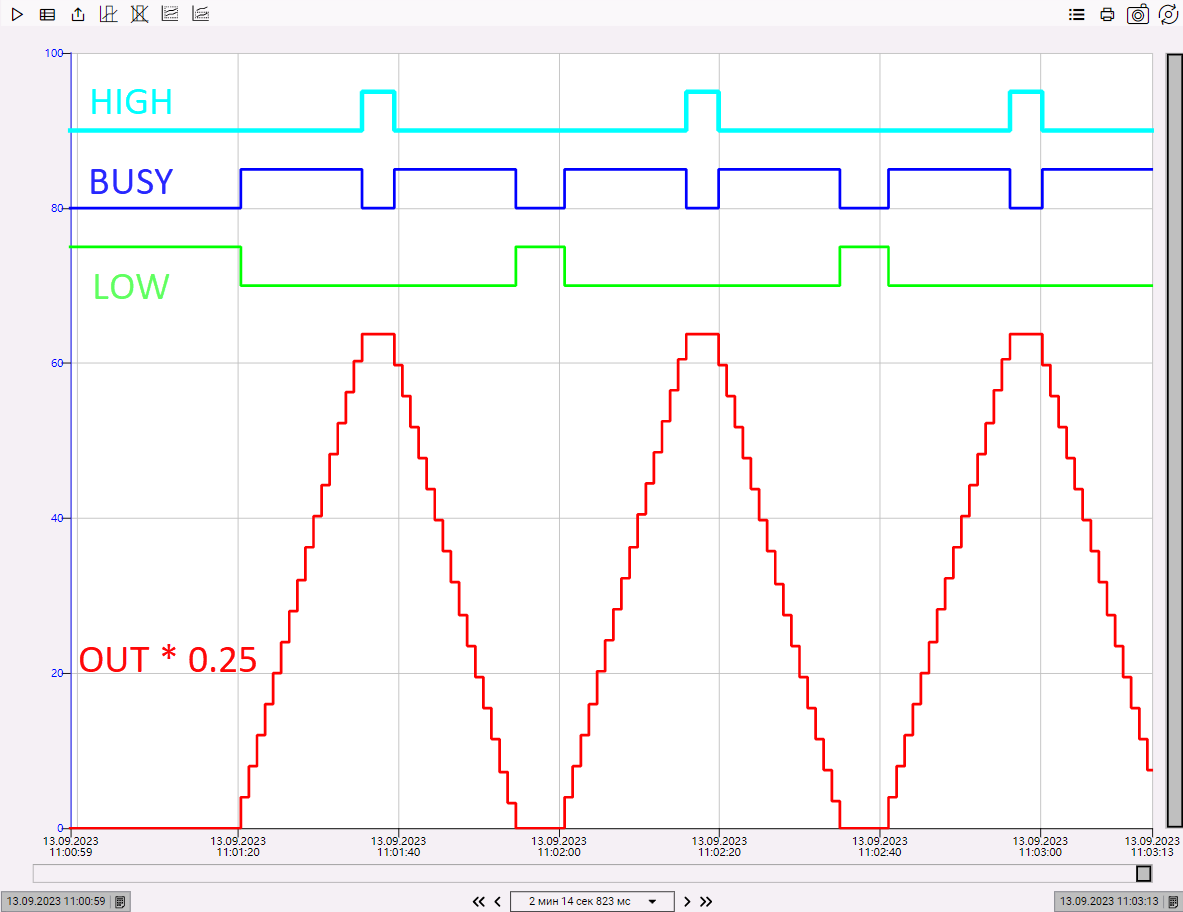Click the horizontal timeline scrollbar below the chart

coord(590,873)
